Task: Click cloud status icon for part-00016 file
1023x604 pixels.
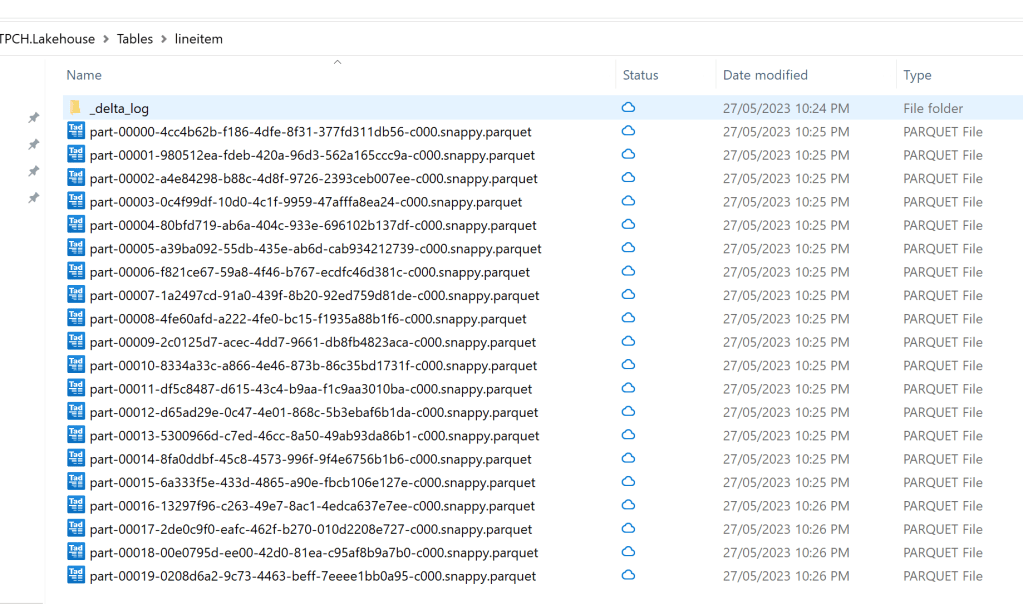Action: 629,506
